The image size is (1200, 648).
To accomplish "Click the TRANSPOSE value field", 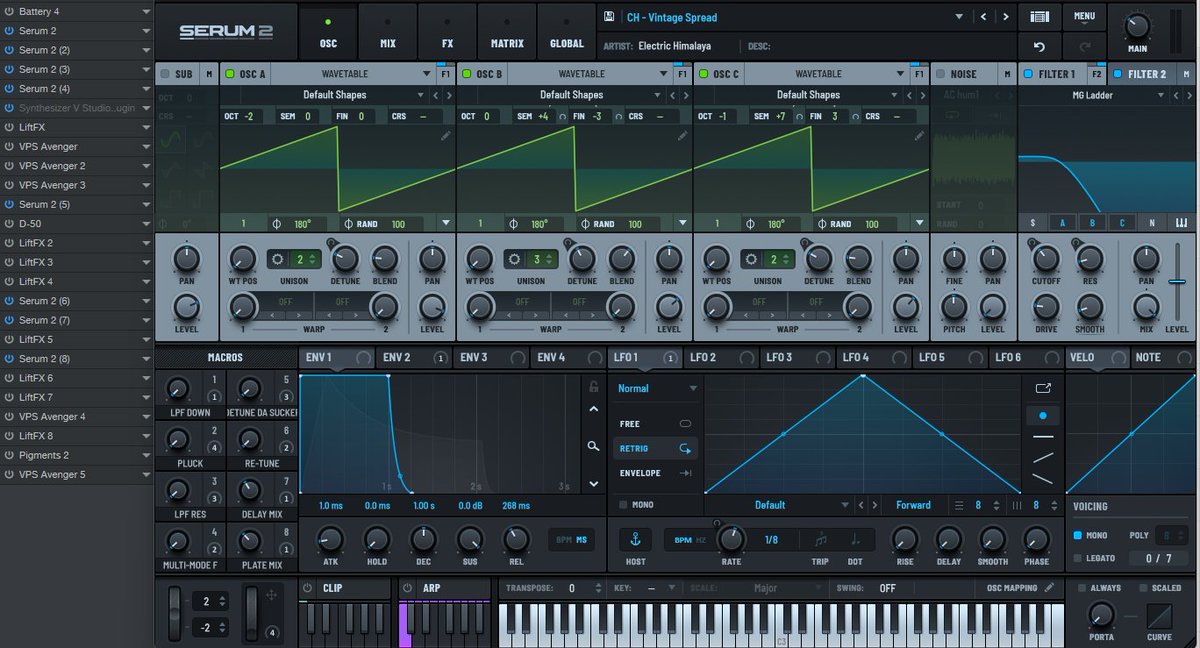I will click(x=571, y=588).
